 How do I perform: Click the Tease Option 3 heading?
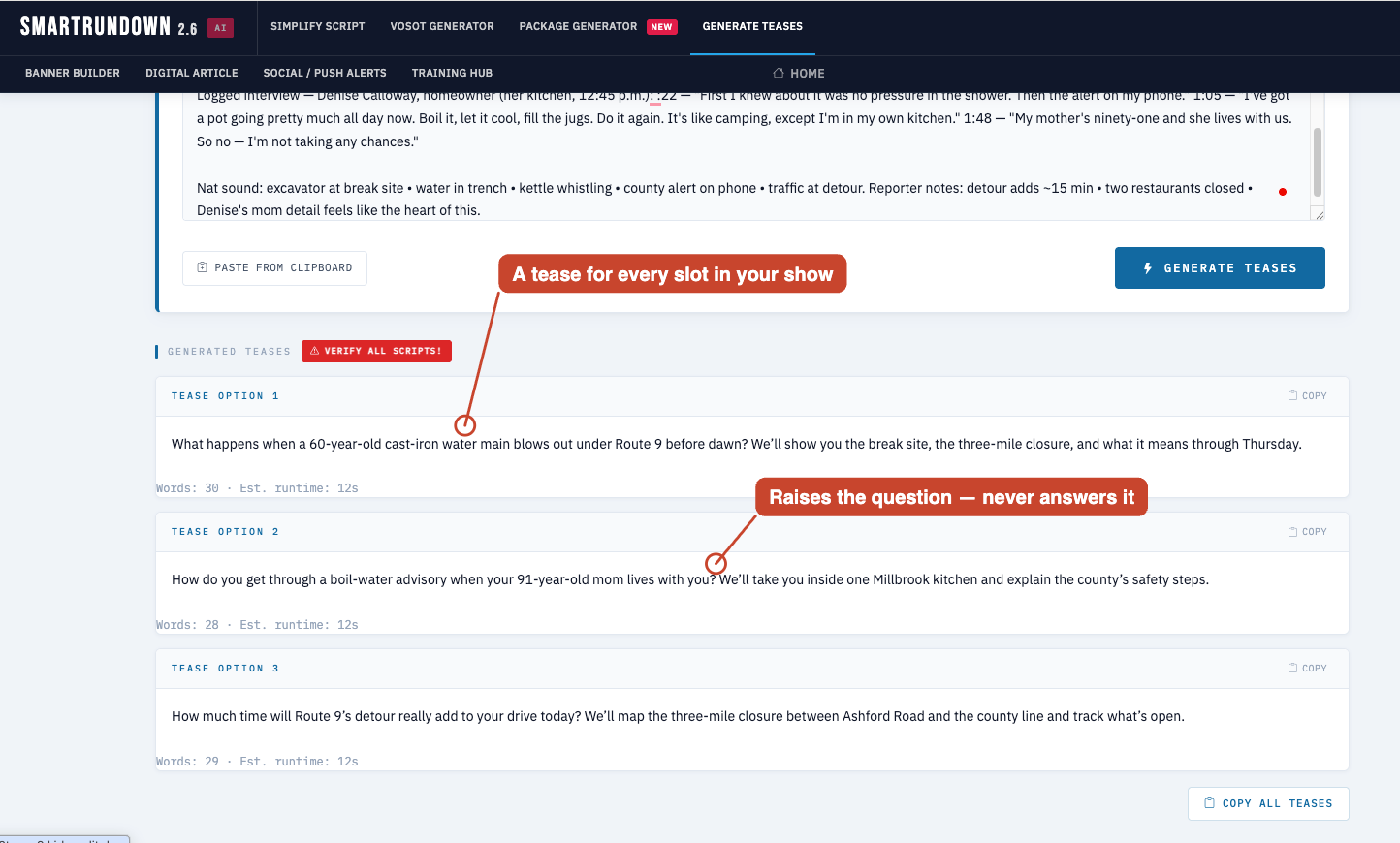[225, 668]
